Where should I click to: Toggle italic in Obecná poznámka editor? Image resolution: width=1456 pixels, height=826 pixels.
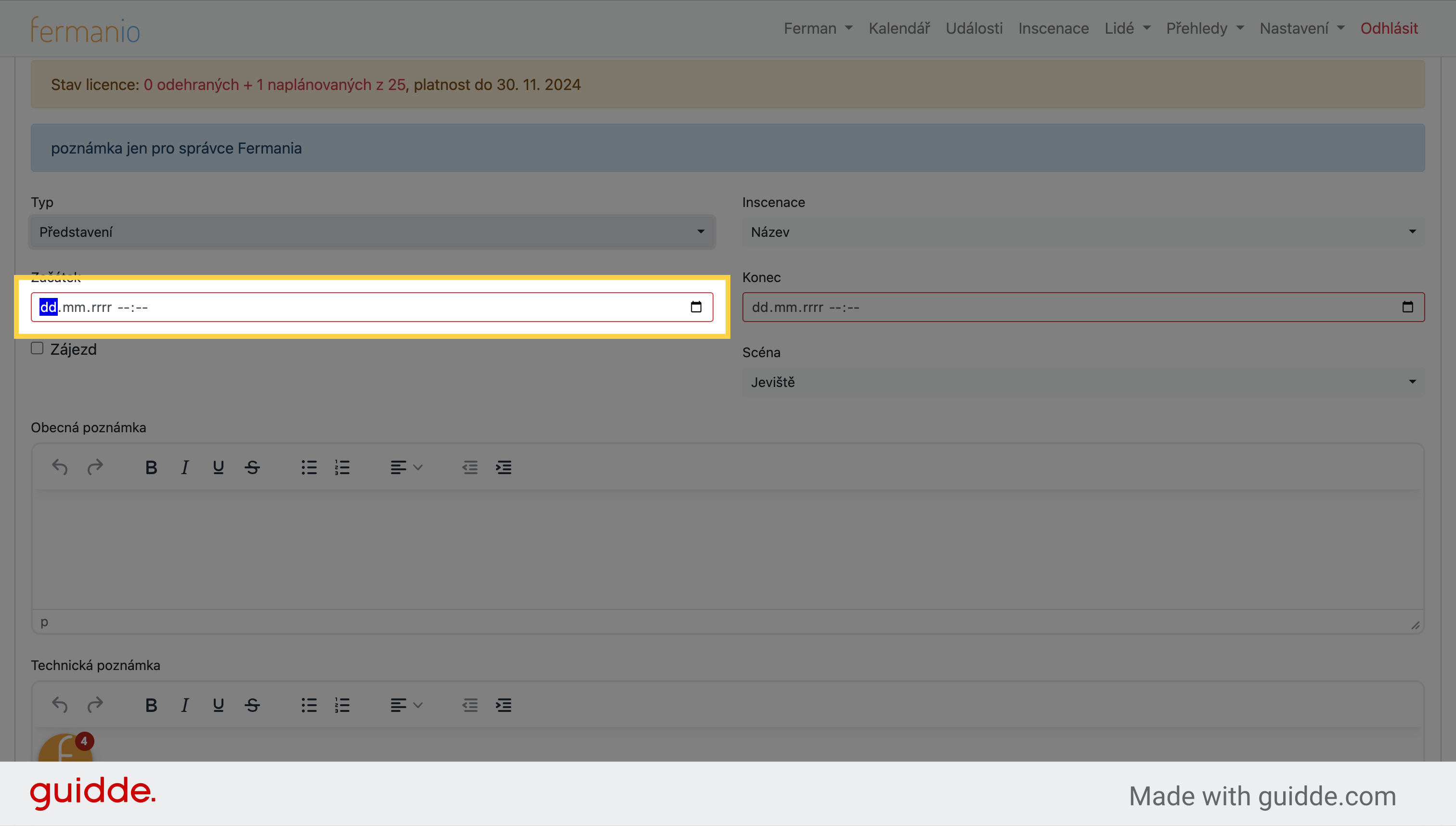184,467
